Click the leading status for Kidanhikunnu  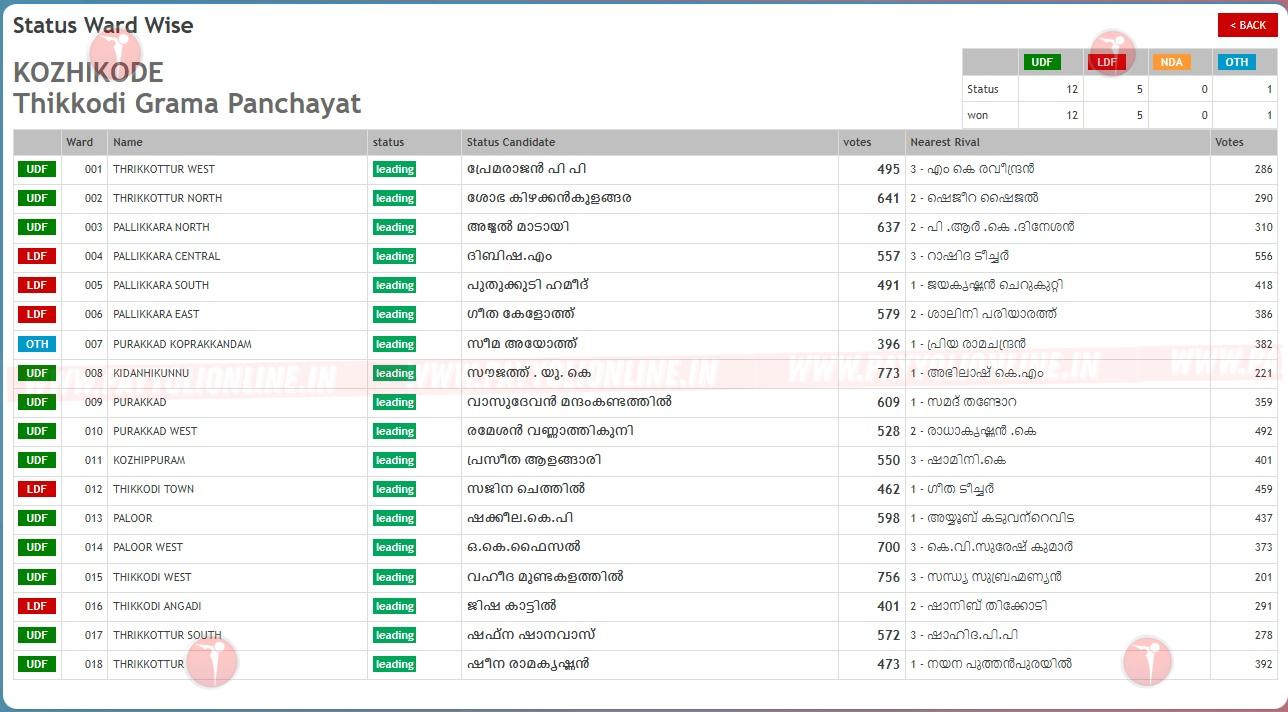point(394,373)
